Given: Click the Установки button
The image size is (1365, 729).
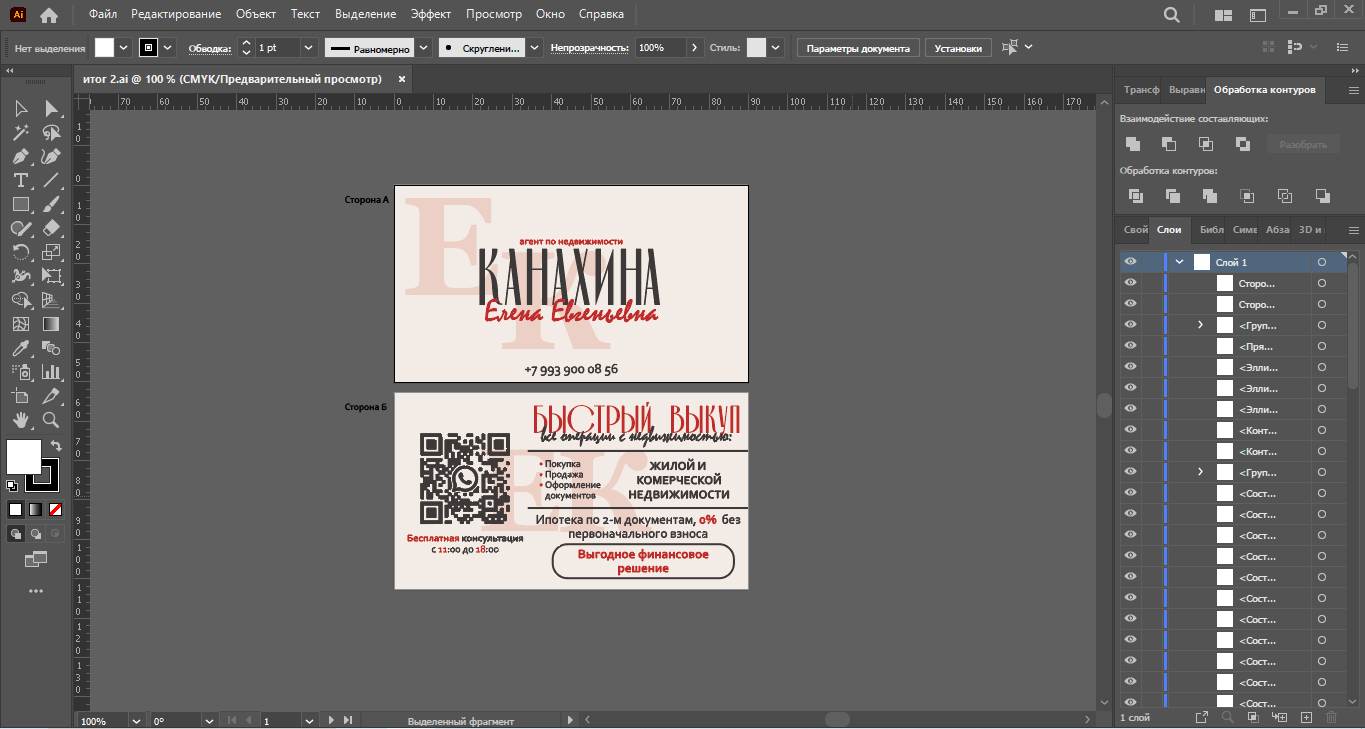Looking at the screenshot, I should [x=958, y=48].
